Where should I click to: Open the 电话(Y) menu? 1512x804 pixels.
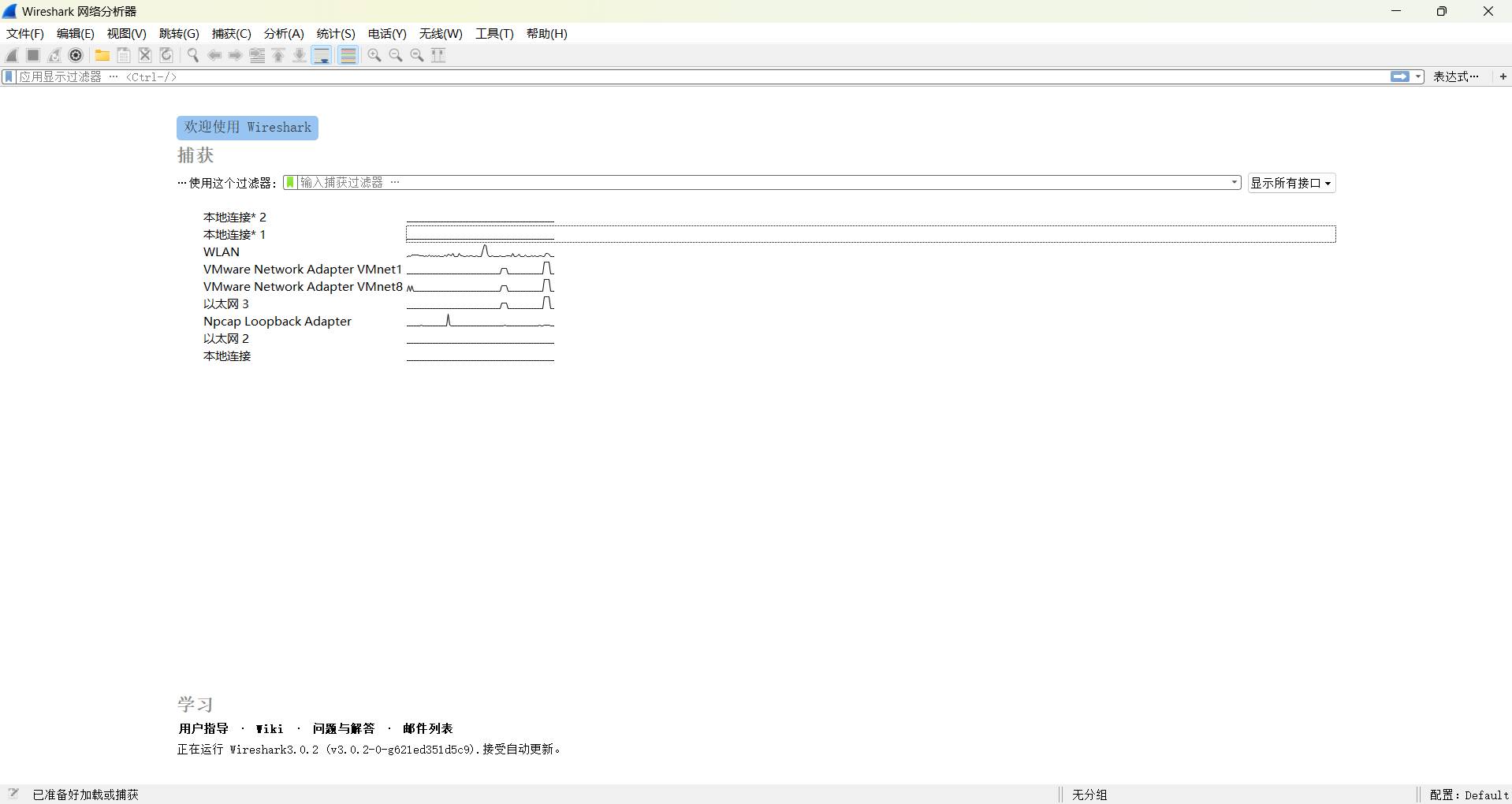[387, 34]
